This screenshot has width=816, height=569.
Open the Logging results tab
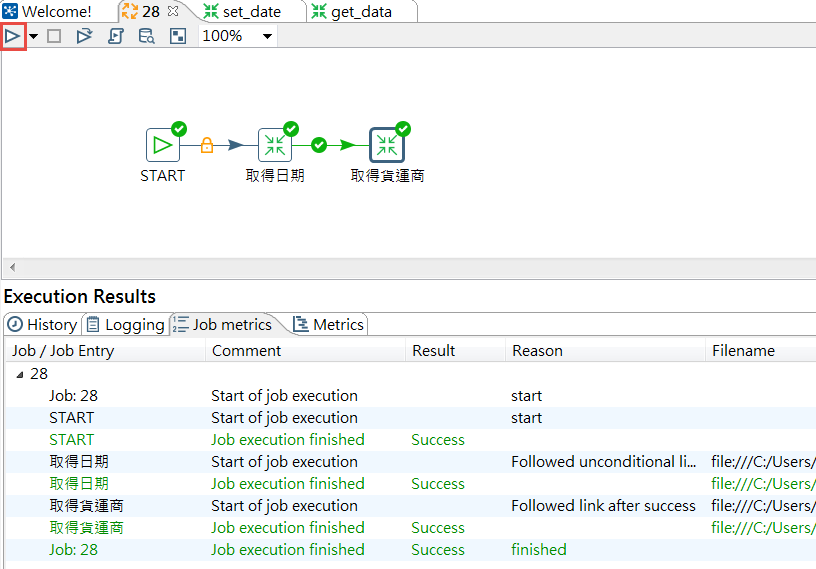point(125,324)
